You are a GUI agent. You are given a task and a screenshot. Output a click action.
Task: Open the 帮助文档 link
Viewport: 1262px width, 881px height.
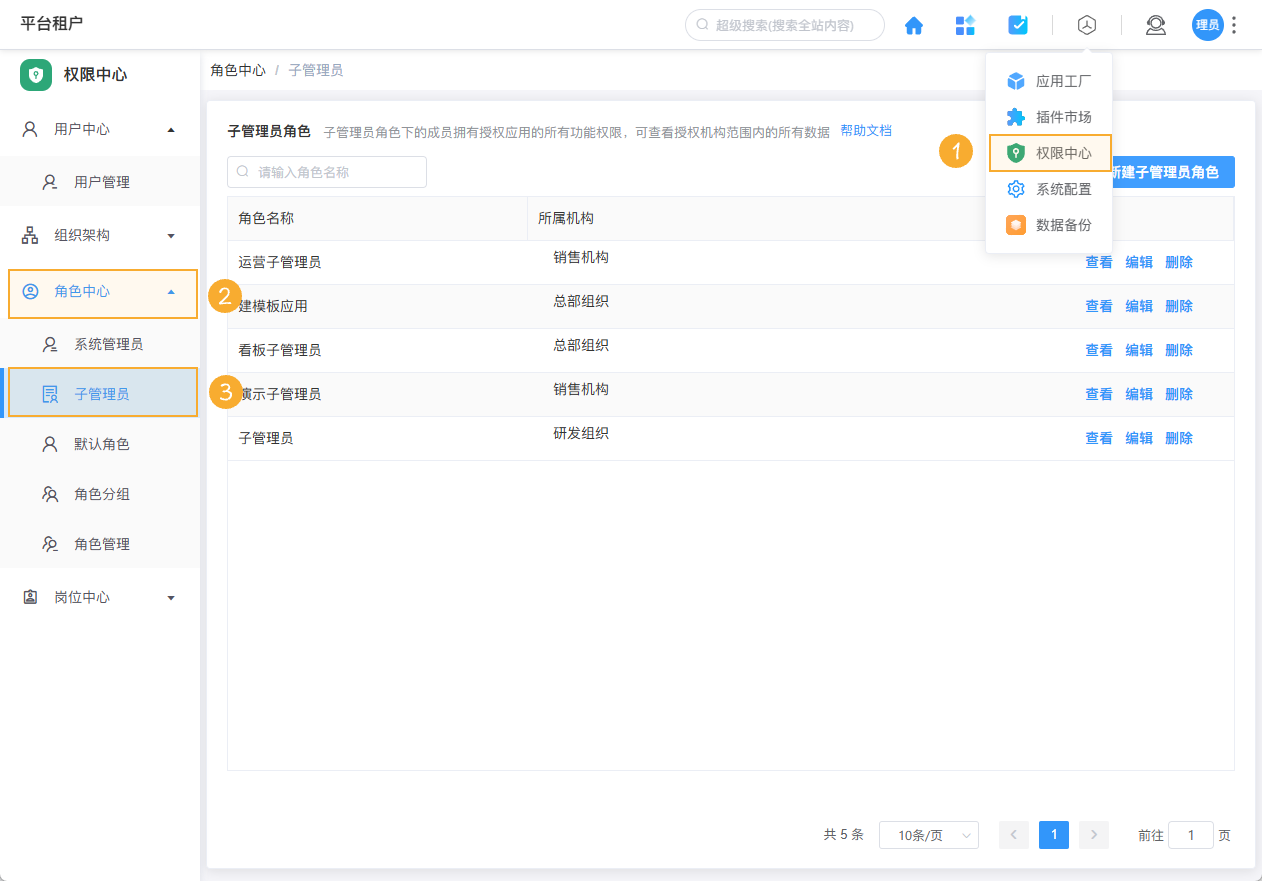coord(866,130)
